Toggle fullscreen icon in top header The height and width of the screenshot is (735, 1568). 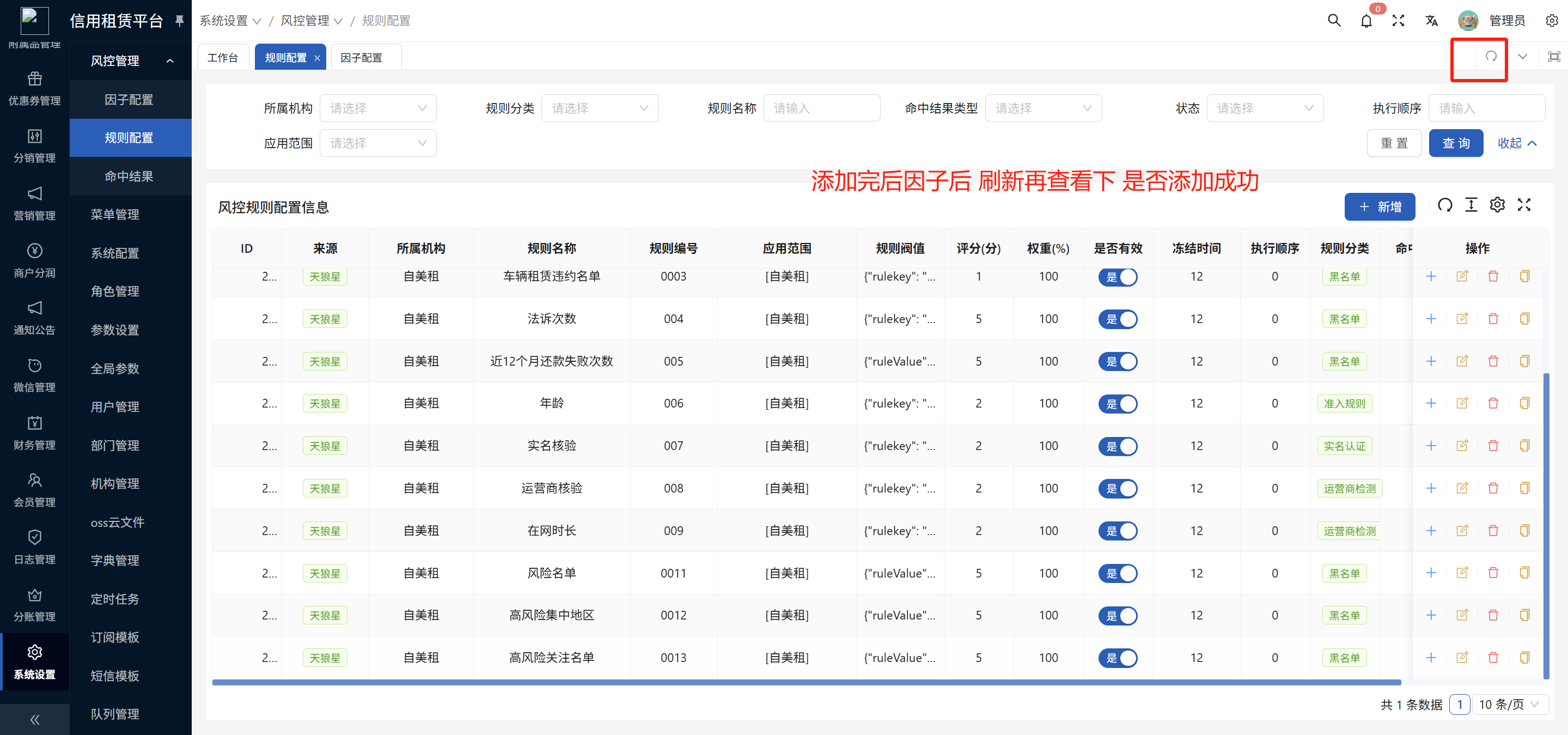1398,21
